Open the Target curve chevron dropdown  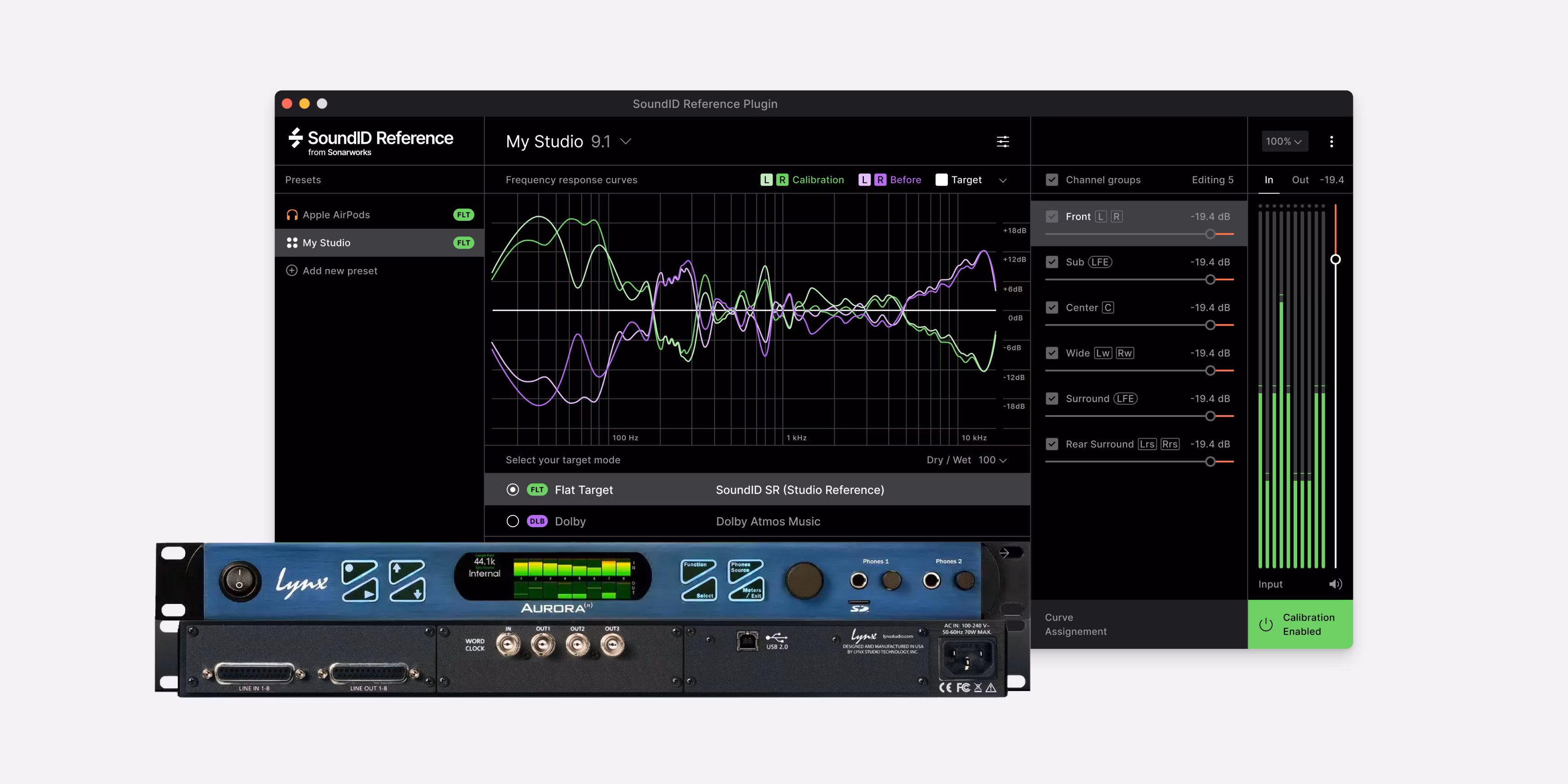(x=1003, y=180)
